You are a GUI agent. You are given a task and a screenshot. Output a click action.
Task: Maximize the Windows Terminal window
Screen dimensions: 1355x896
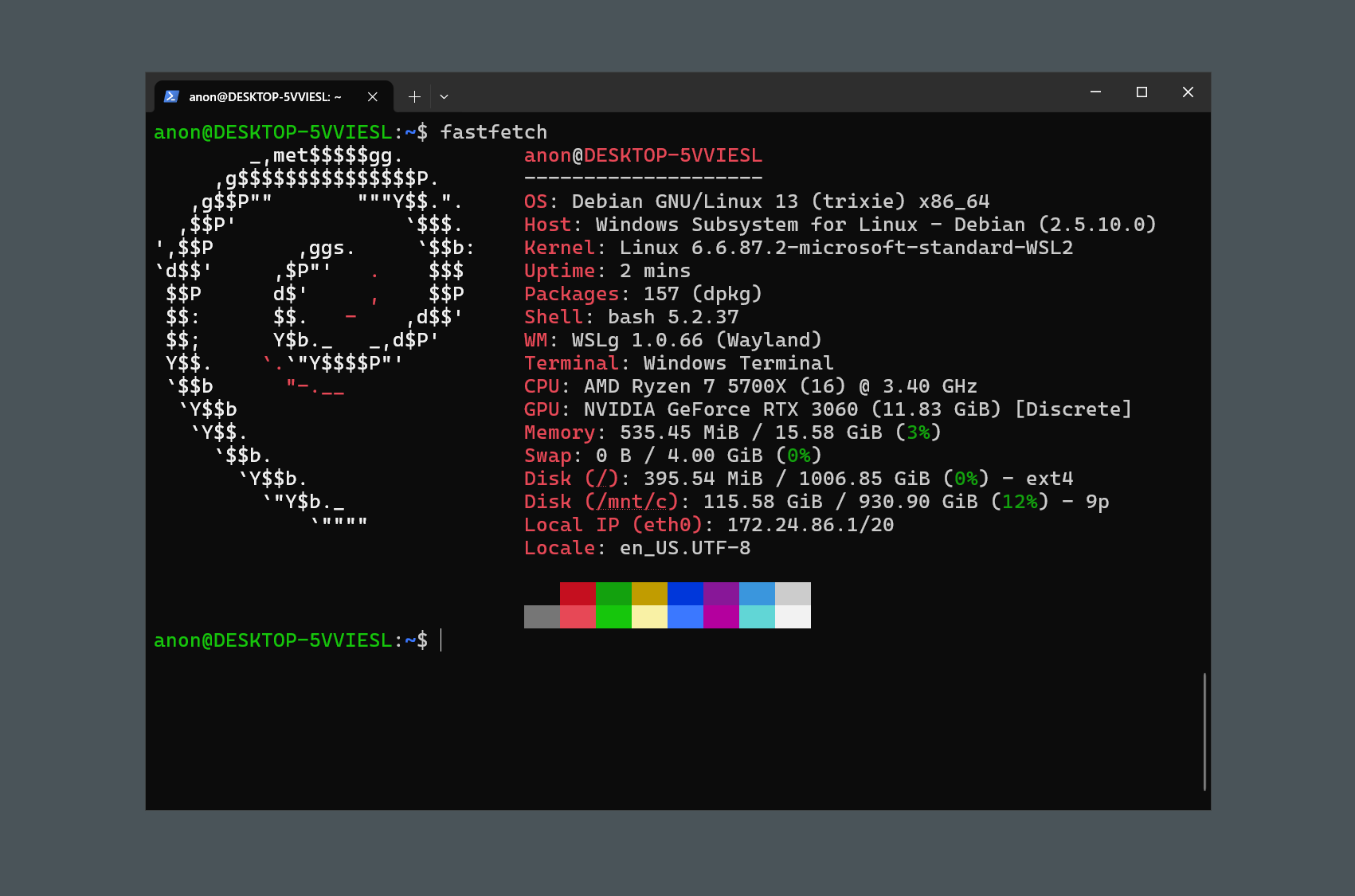(x=1142, y=92)
